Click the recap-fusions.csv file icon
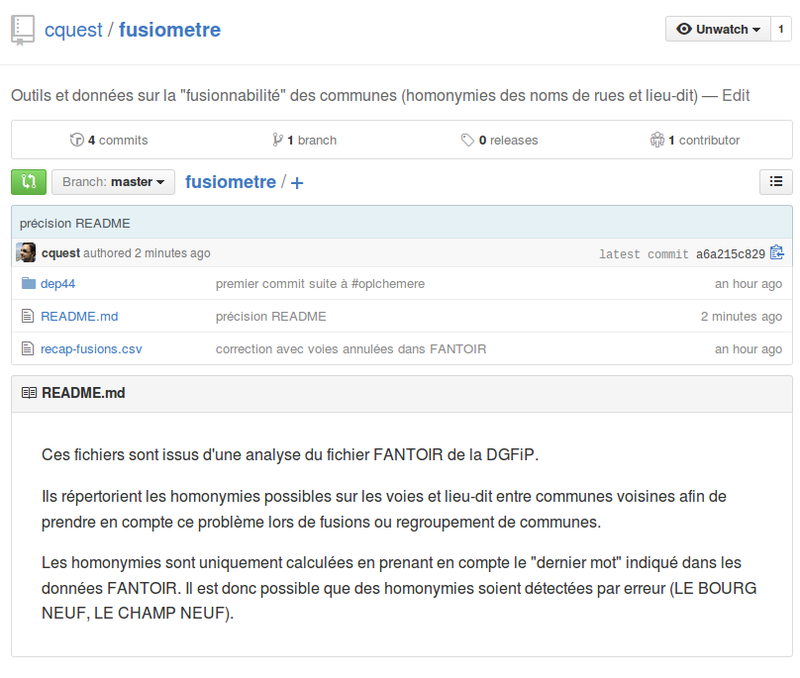Viewport: 800px width, 678px height. [28, 349]
